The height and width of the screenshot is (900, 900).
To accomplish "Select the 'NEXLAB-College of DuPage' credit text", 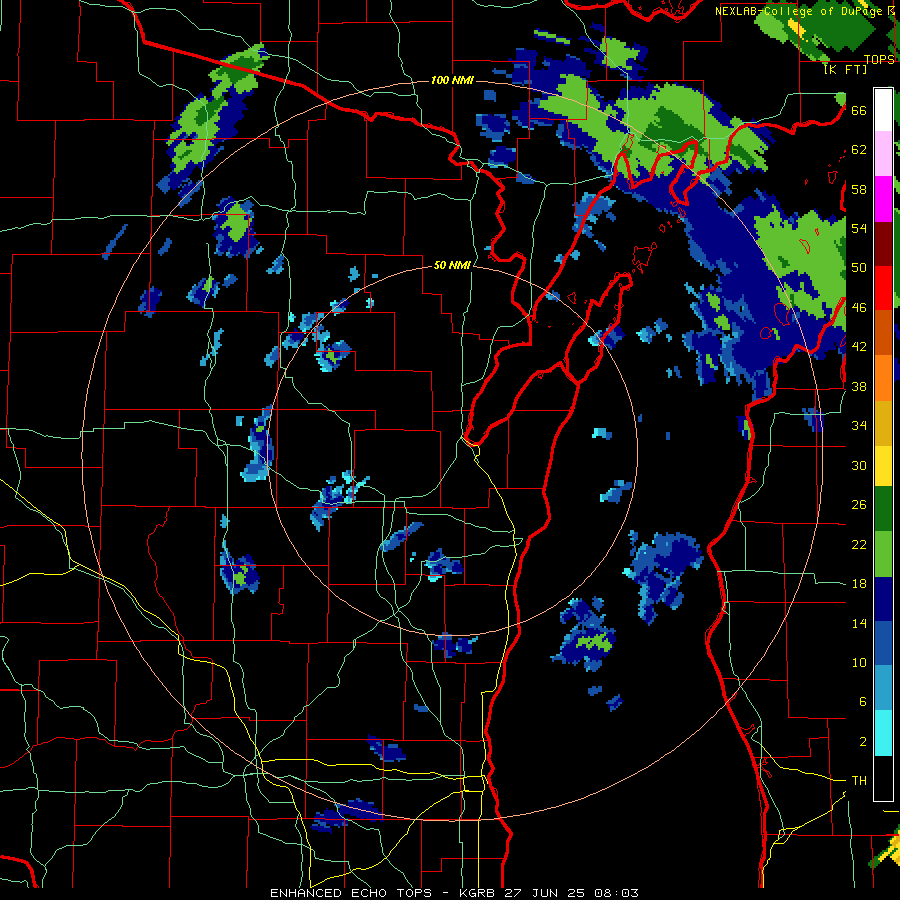I will coord(800,11).
